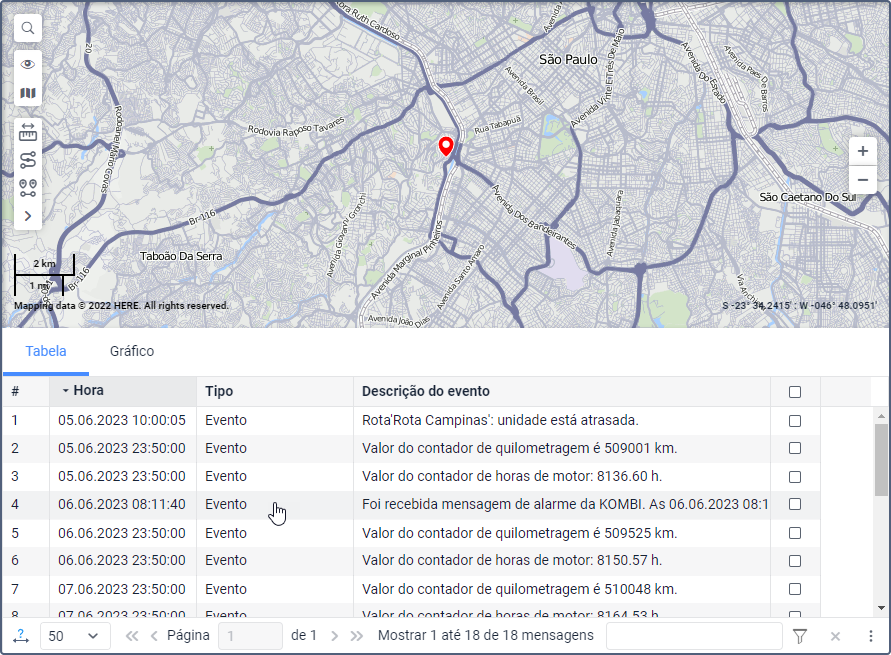This screenshot has width=891, height=655.
Task: Check the KOMBI alarm message row checkbox
Action: click(x=795, y=504)
